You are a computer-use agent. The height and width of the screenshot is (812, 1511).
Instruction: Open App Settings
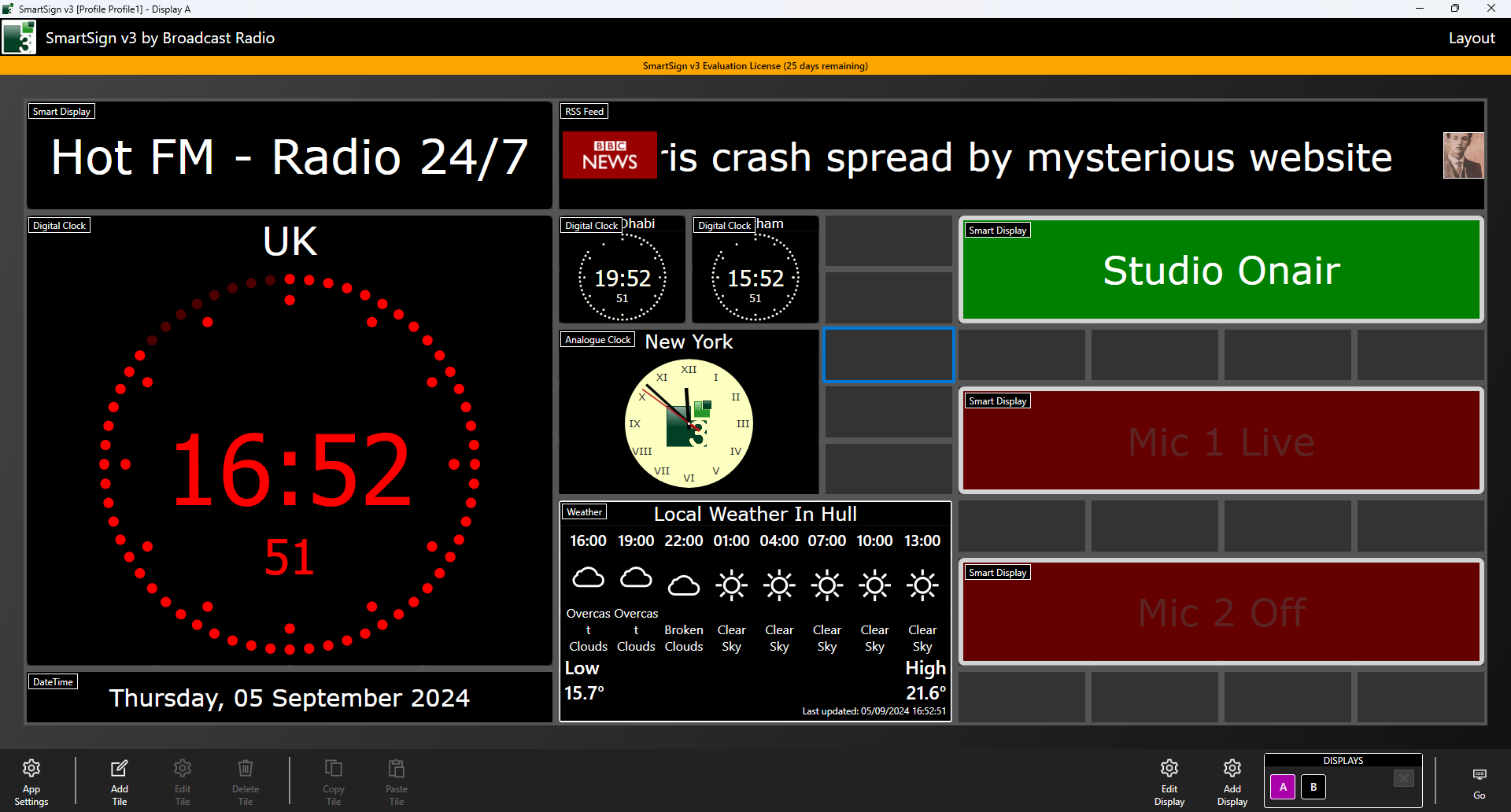click(x=31, y=781)
